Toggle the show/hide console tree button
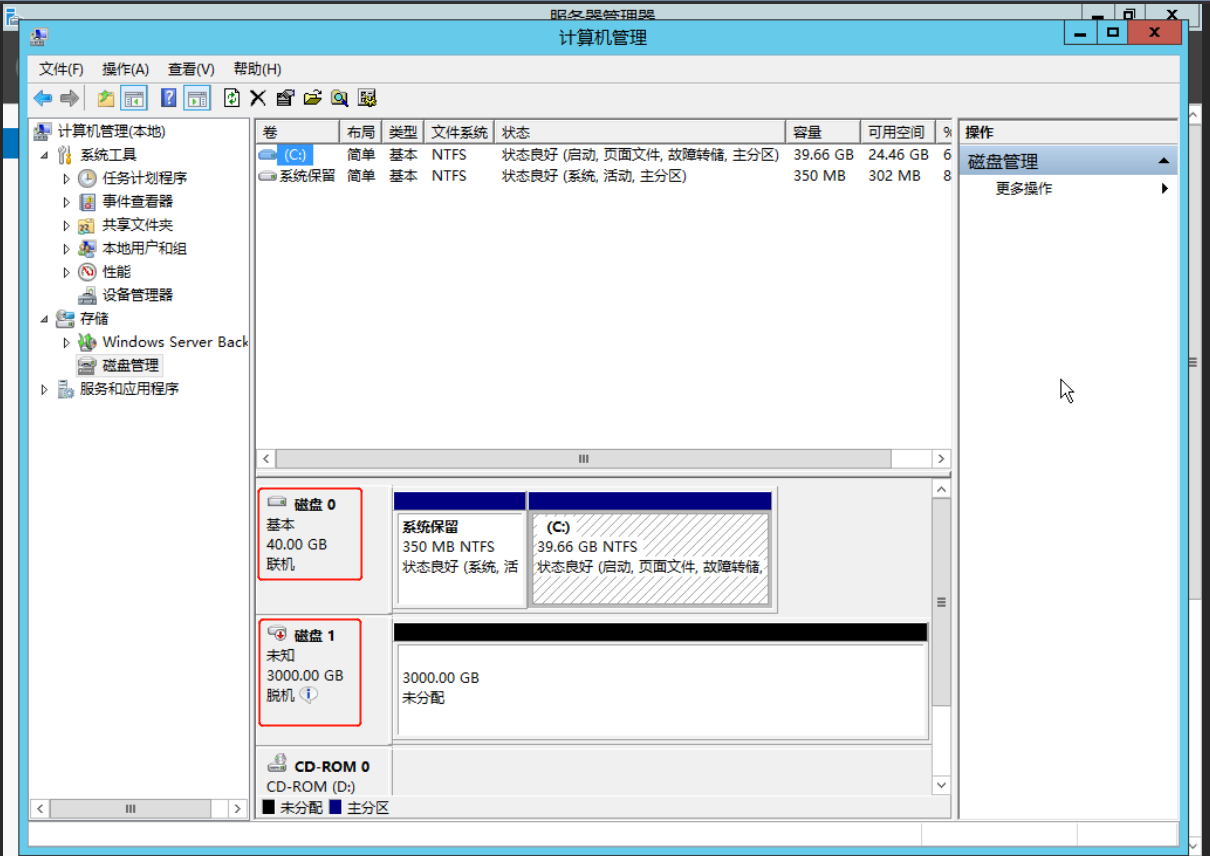 (134, 98)
